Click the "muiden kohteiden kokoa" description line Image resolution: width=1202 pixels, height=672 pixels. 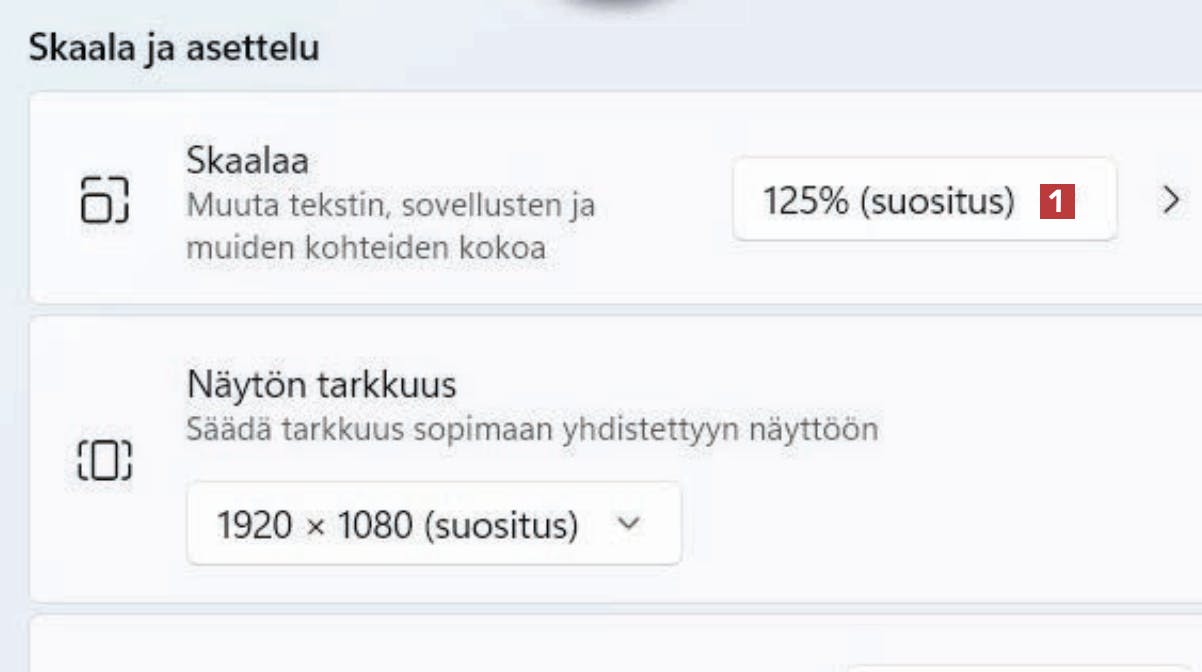click(x=365, y=248)
